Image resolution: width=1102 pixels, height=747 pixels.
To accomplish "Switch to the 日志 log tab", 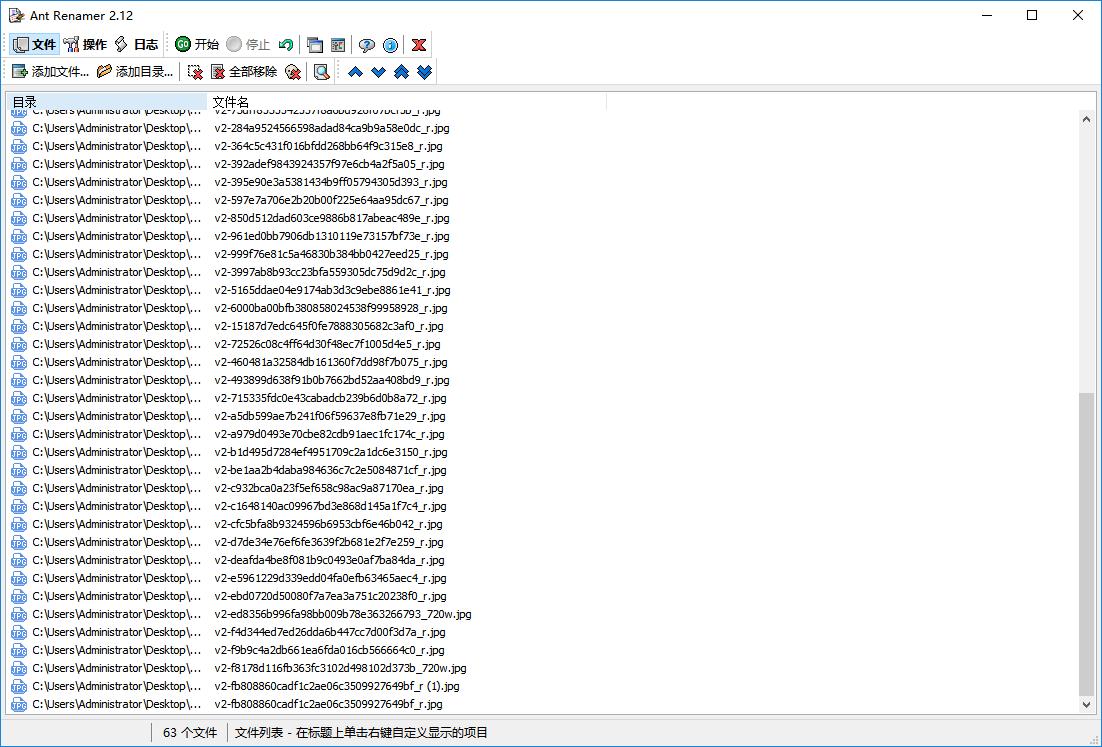I will (x=136, y=44).
